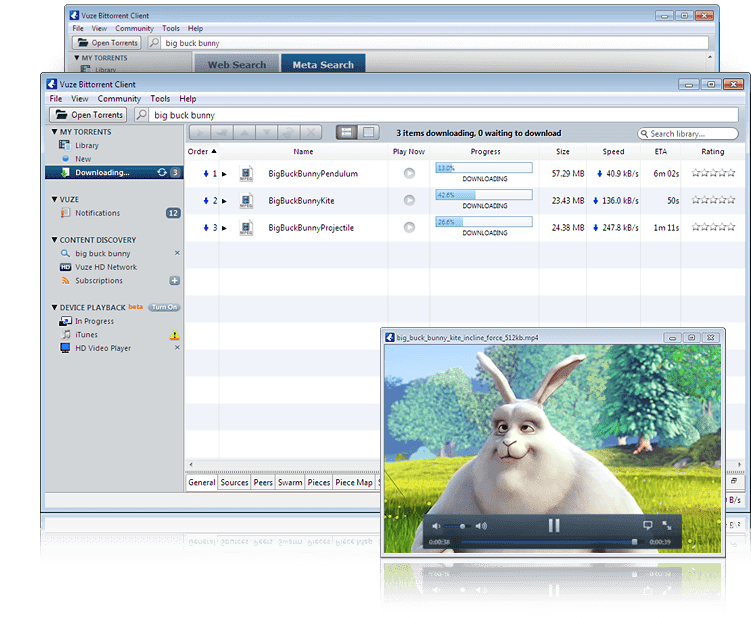Sort by the Order column
Viewport: 751px width, 622px height.
pos(202,151)
